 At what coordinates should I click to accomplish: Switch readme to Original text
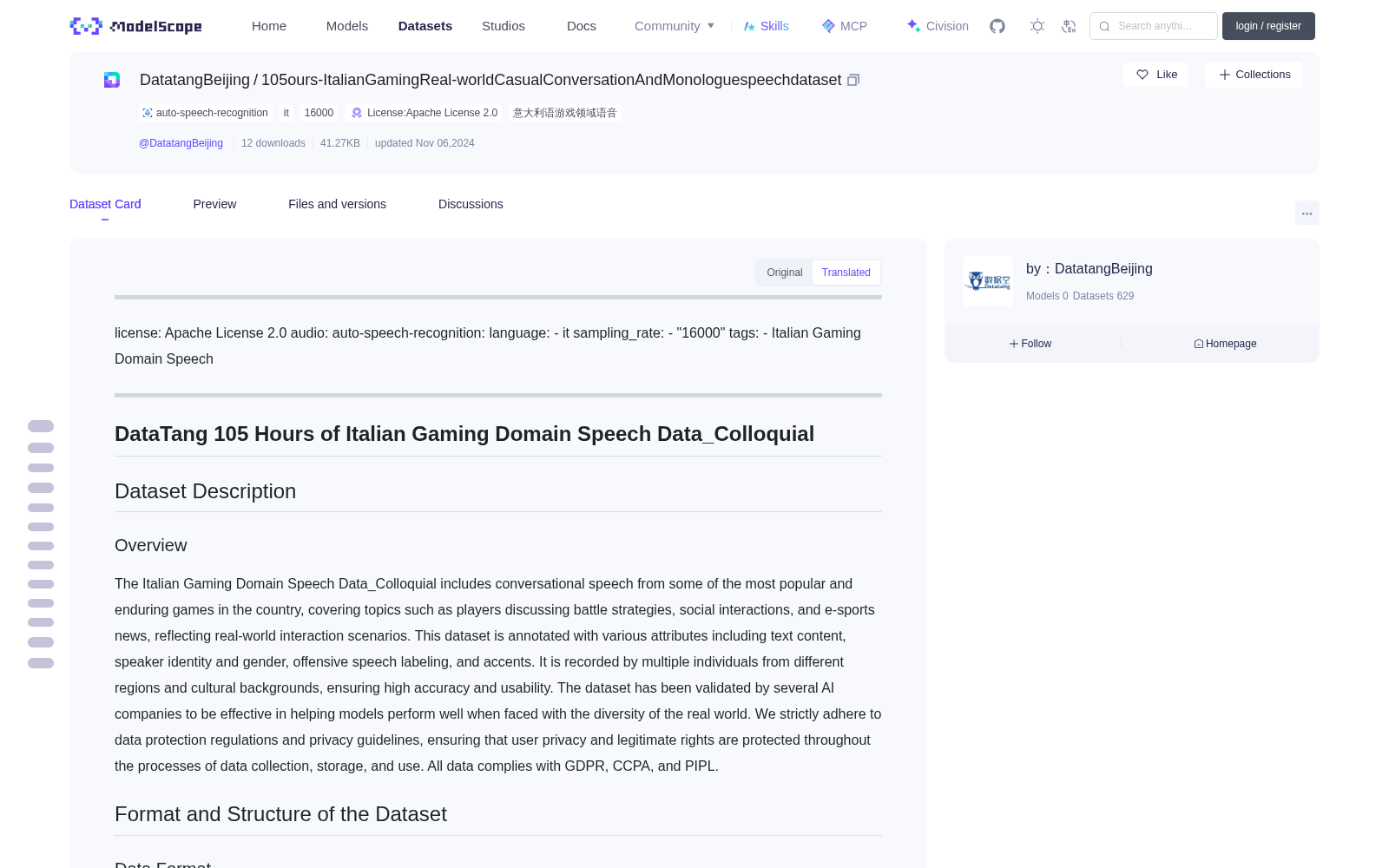pyautogui.click(x=785, y=273)
